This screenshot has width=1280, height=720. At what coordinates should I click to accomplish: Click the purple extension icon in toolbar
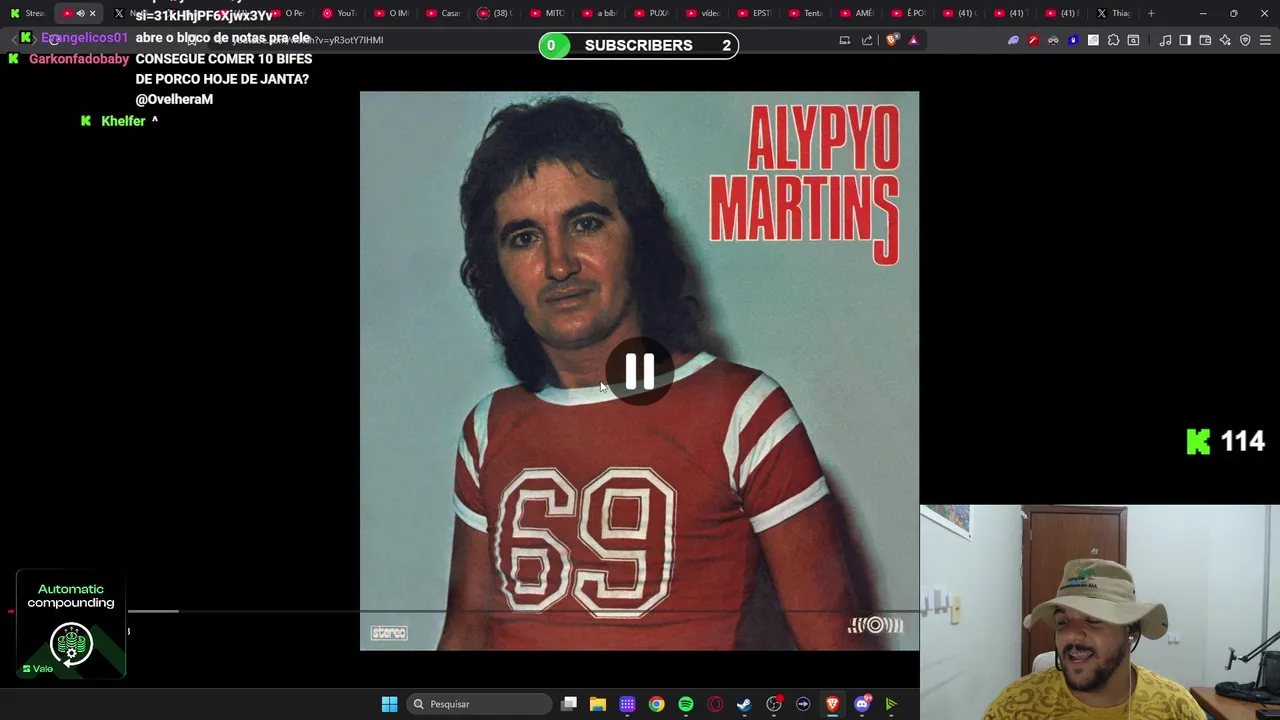click(x=1013, y=40)
